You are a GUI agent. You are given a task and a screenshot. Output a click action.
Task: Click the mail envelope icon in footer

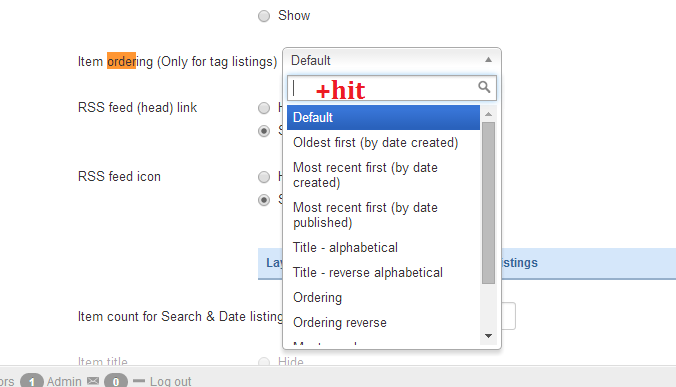(93, 381)
